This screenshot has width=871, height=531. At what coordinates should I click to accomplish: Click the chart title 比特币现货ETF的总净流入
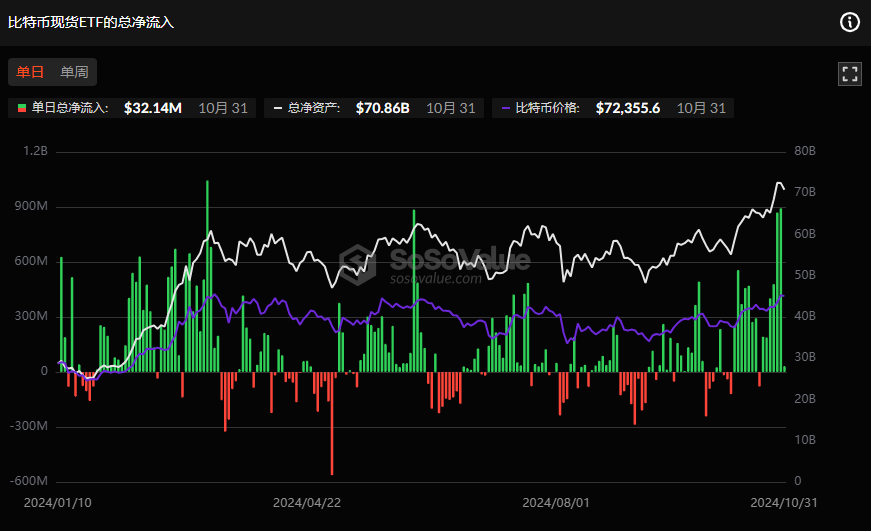pos(91,22)
